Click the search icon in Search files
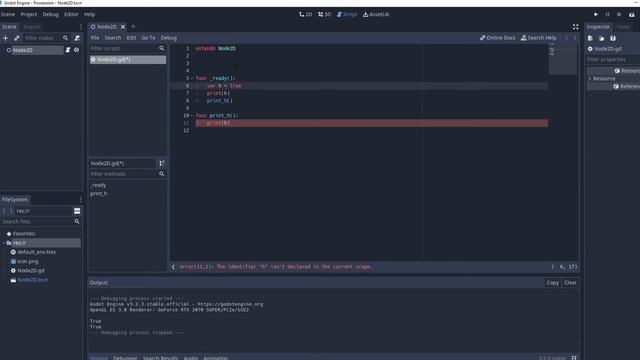Image resolution: width=640 pixels, height=360 pixels. click(77, 221)
